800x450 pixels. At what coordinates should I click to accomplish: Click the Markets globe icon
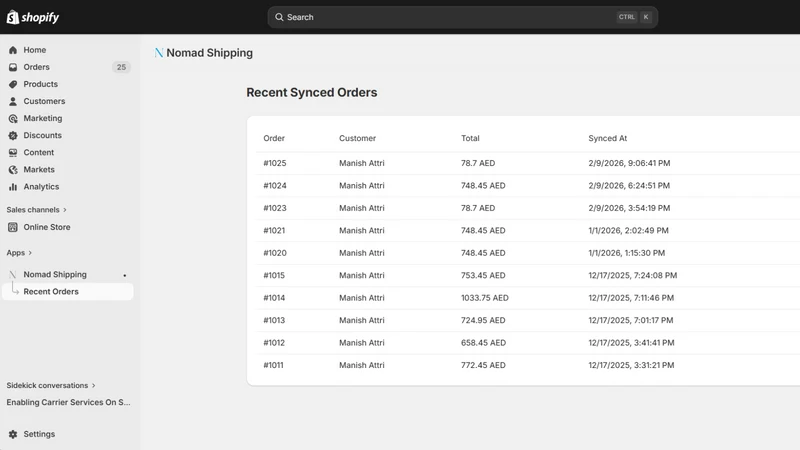(13, 169)
